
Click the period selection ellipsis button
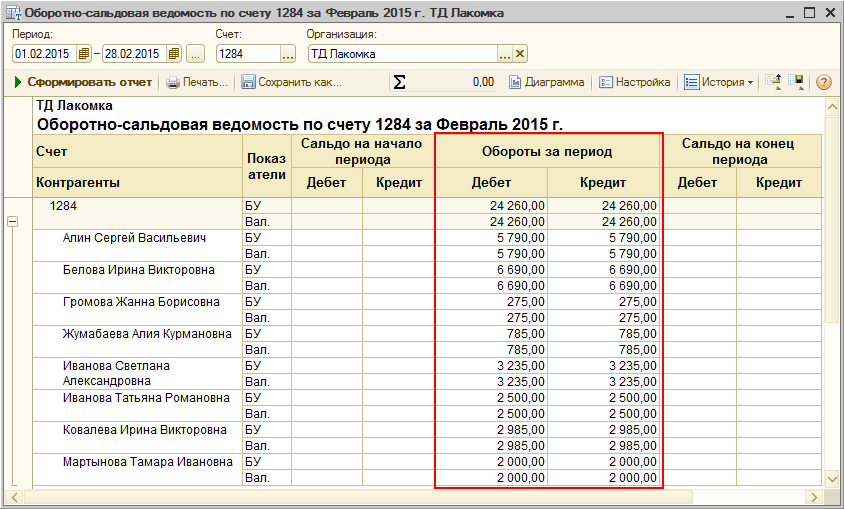[x=196, y=54]
